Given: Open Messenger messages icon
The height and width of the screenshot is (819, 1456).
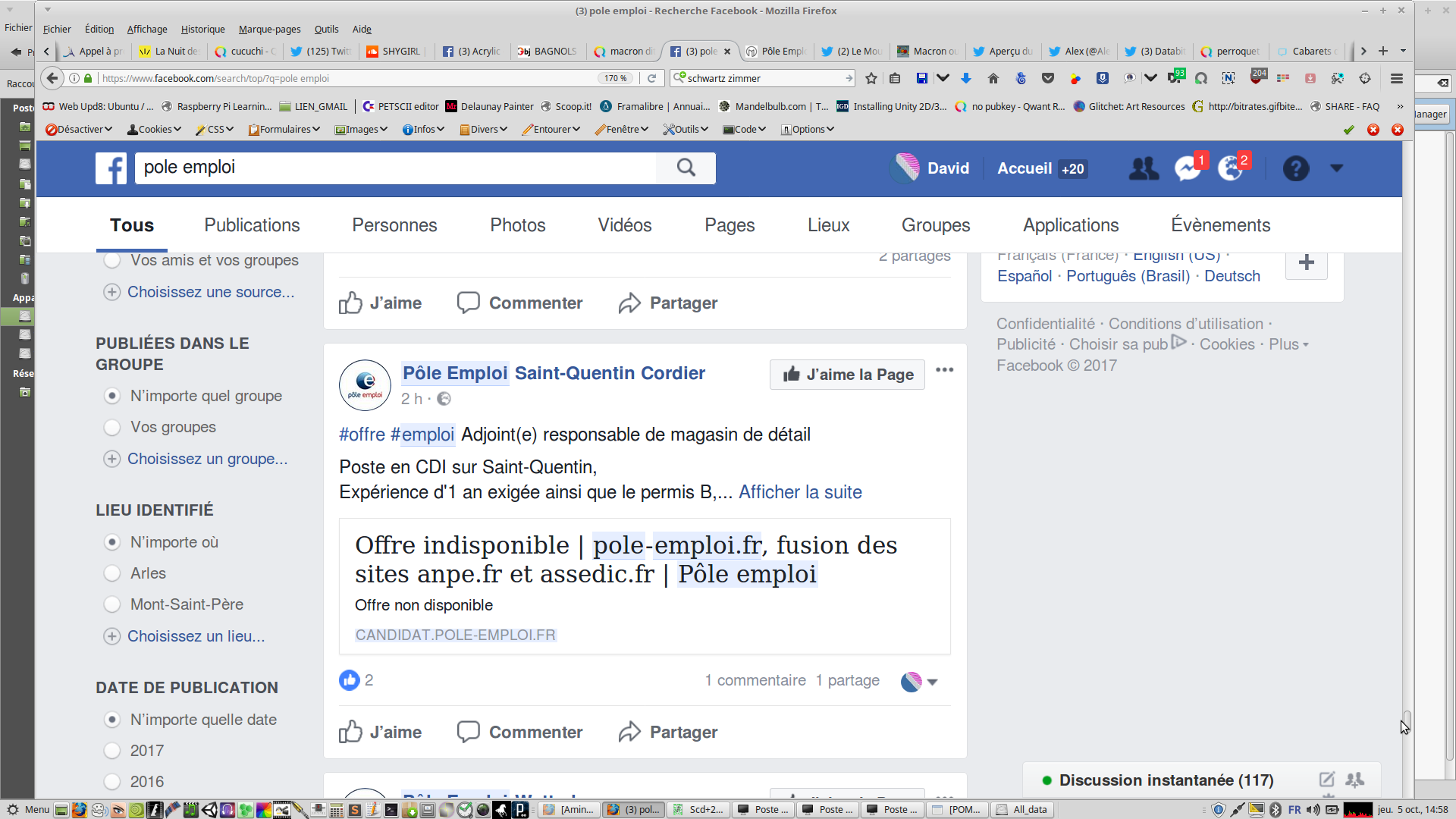Looking at the screenshot, I should tap(1187, 168).
